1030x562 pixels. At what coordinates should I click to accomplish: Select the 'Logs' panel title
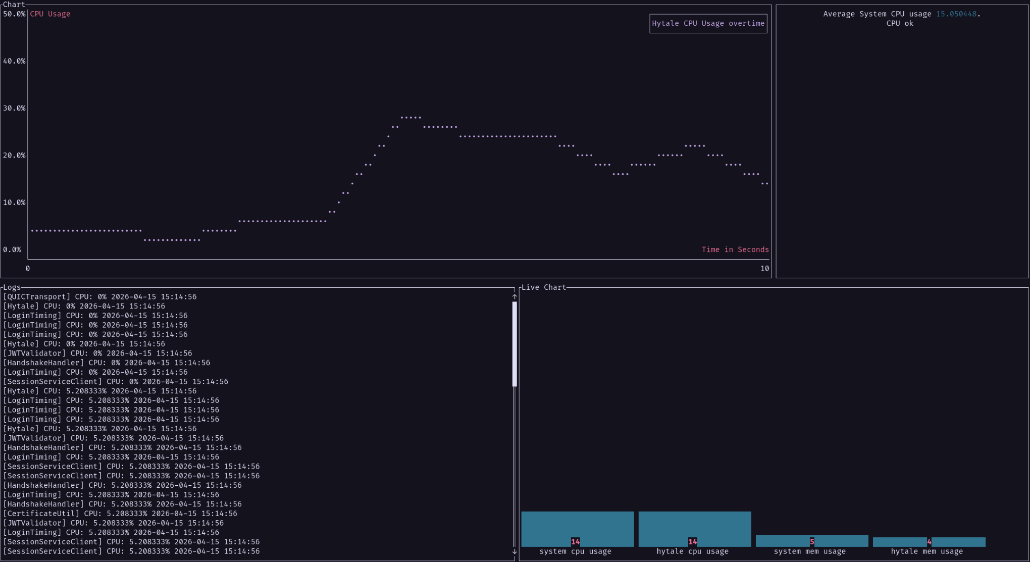pyautogui.click(x=12, y=288)
